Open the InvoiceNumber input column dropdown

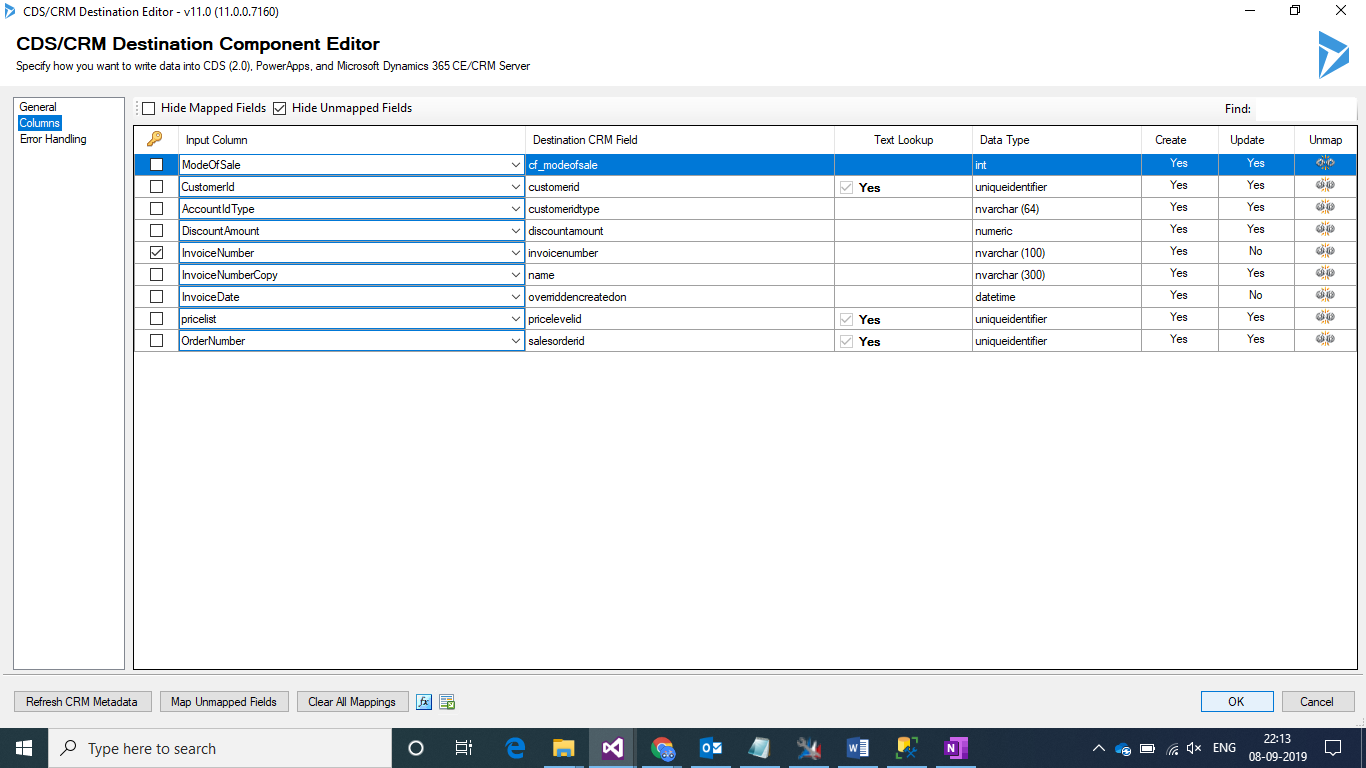[515, 253]
